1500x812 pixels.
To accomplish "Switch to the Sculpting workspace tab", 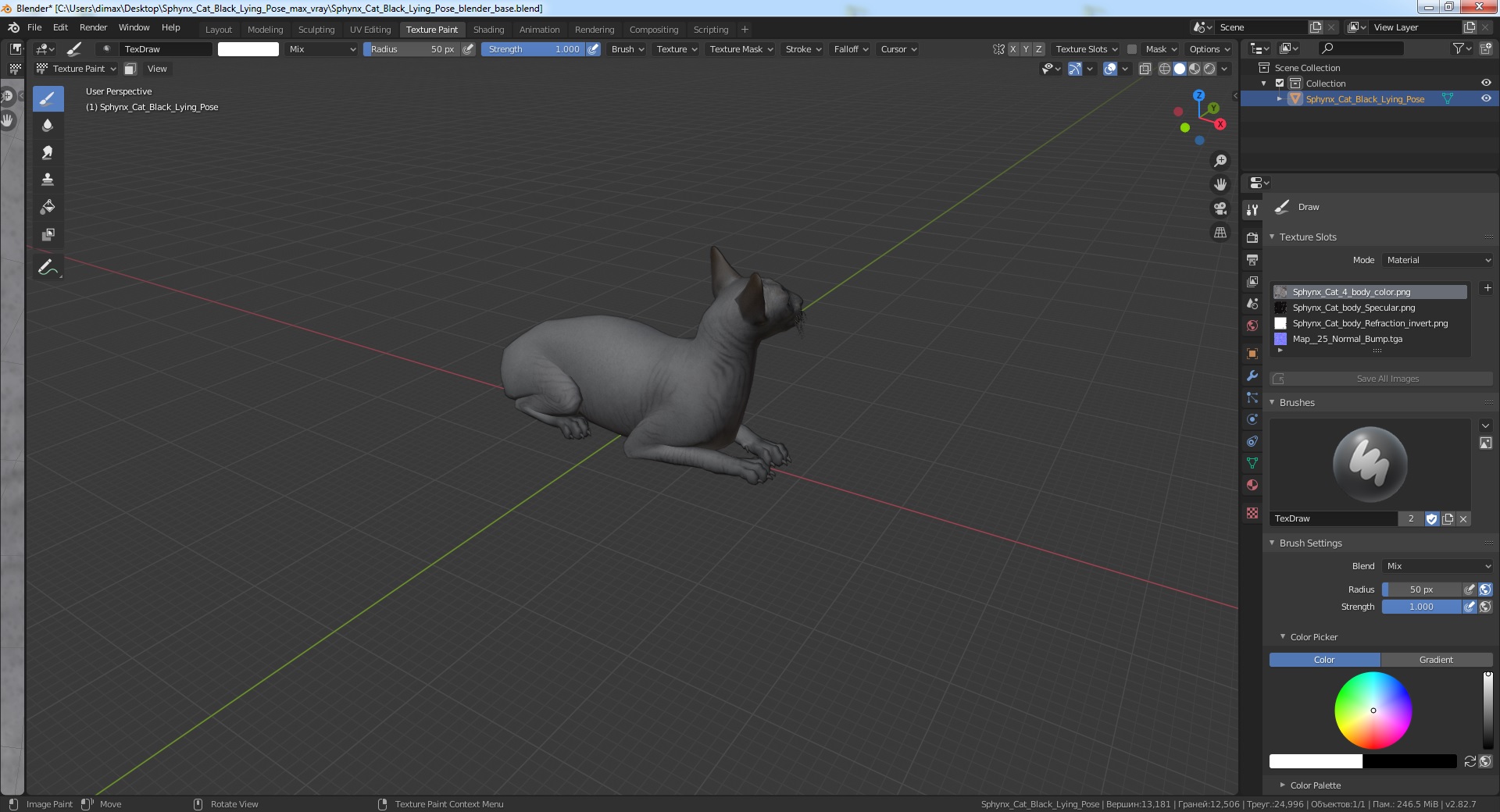I will point(316,30).
